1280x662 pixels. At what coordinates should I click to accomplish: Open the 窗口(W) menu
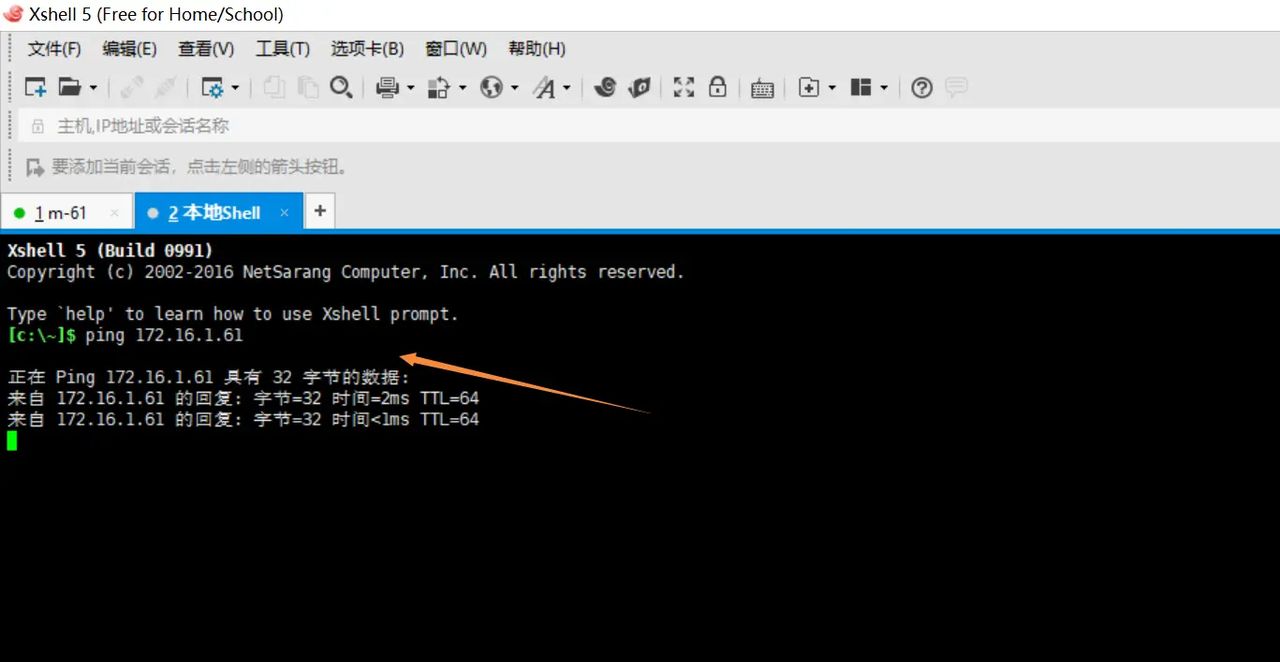pos(455,48)
